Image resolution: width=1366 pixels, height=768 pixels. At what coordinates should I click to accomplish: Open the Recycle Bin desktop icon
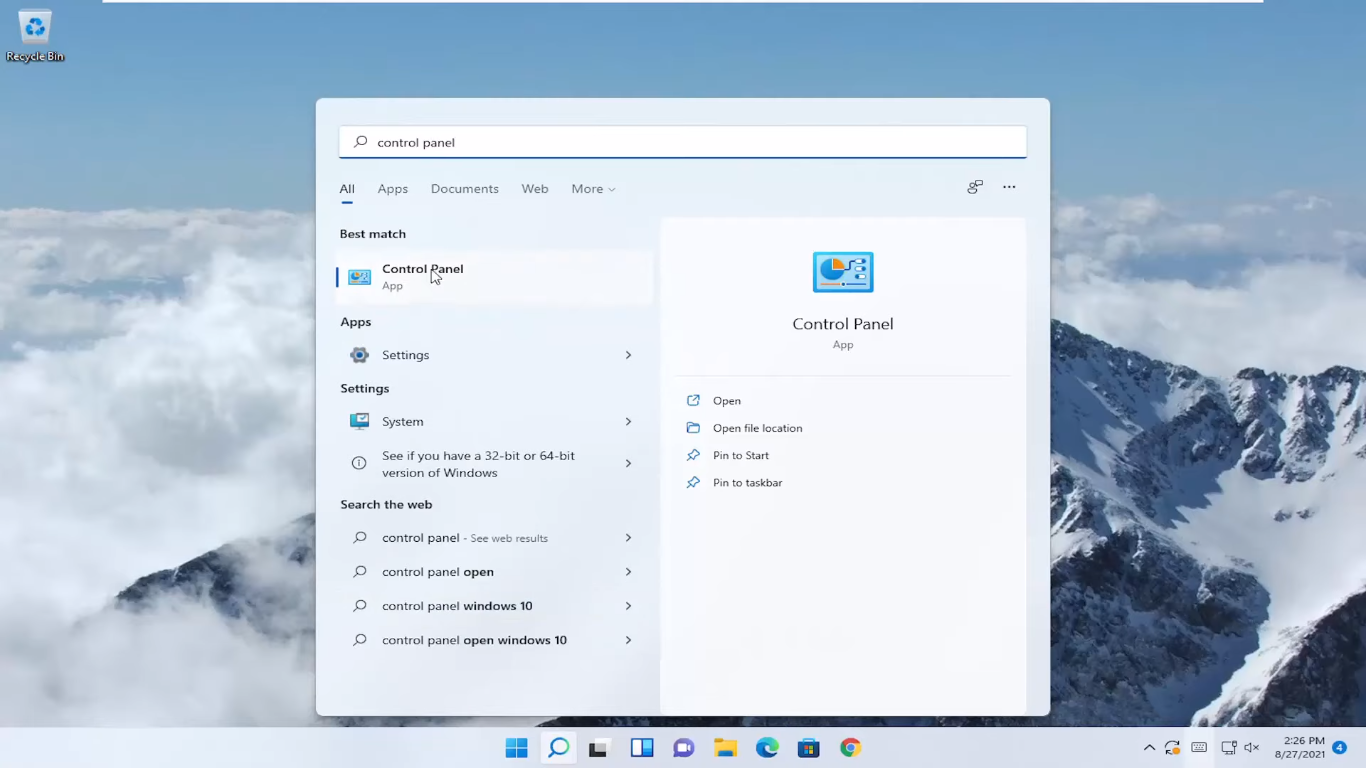pos(35,37)
